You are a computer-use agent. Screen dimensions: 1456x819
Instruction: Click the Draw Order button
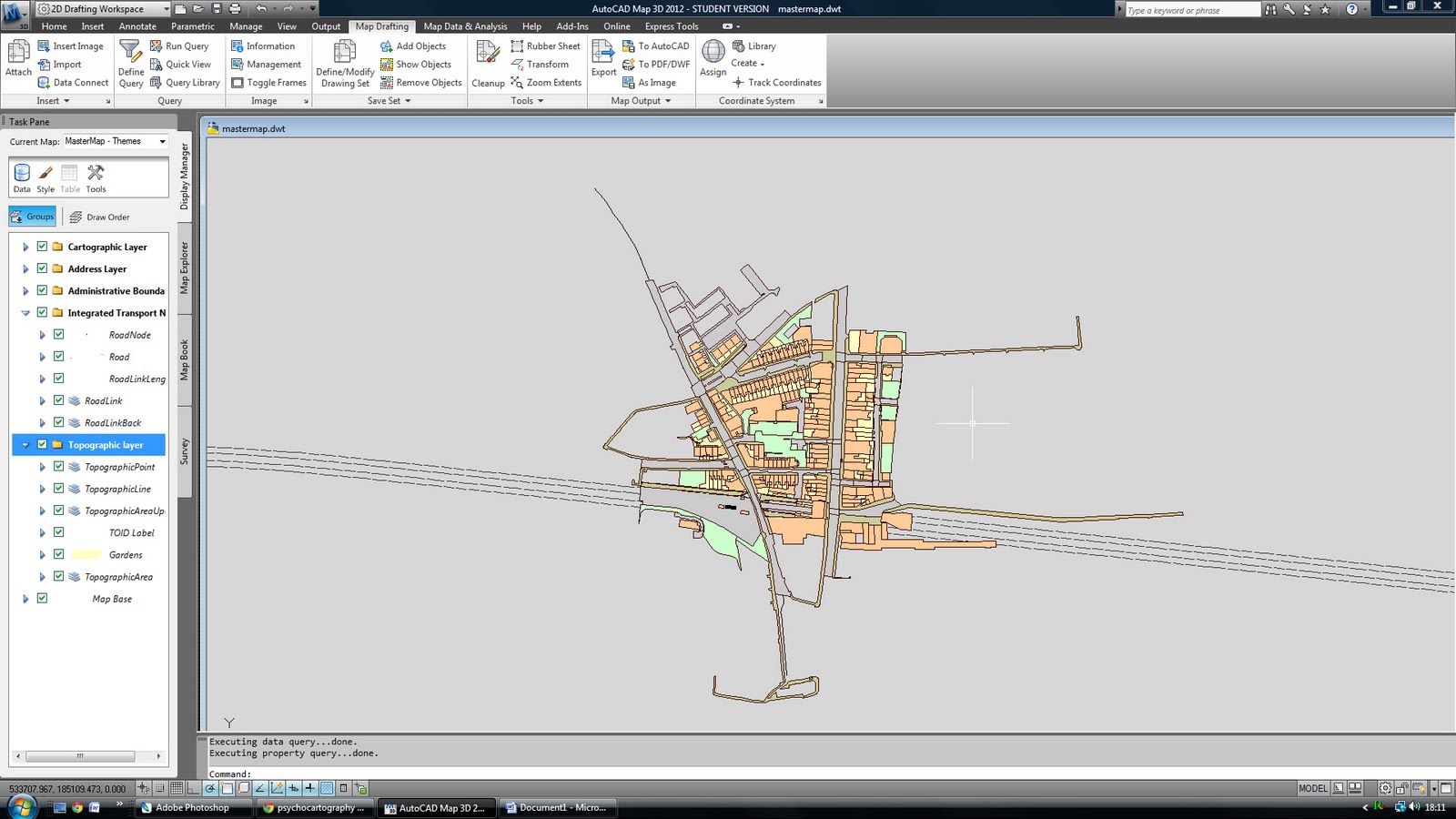click(102, 217)
